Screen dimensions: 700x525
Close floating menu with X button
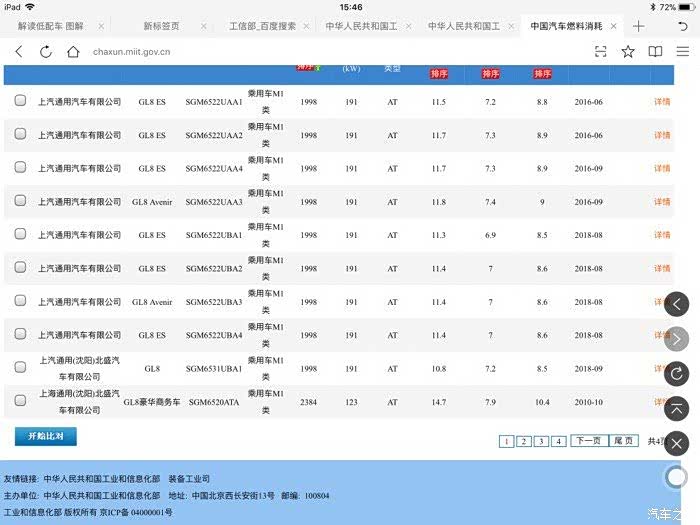677,442
